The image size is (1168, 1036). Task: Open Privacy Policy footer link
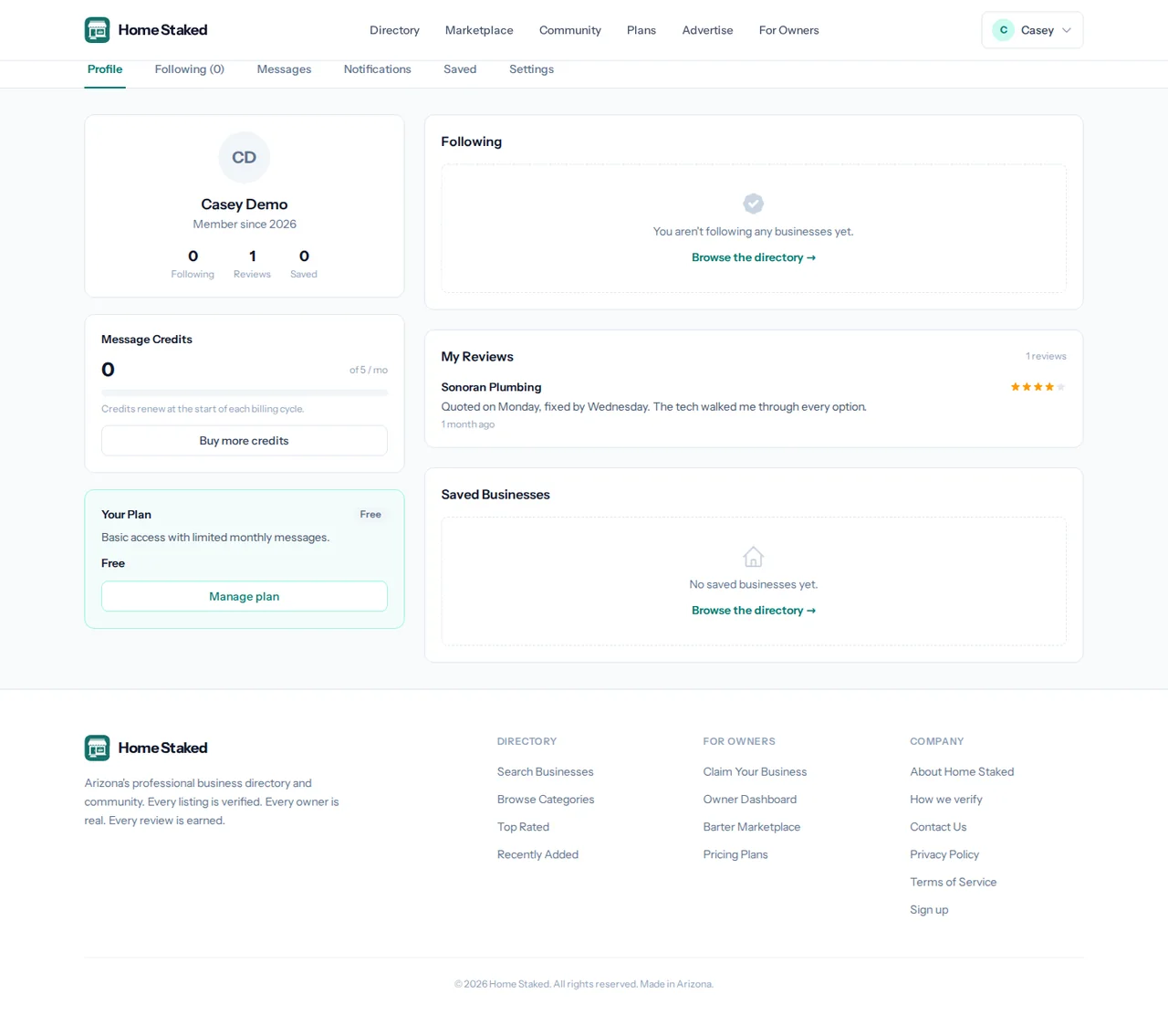pyautogui.click(x=944, y=854)
